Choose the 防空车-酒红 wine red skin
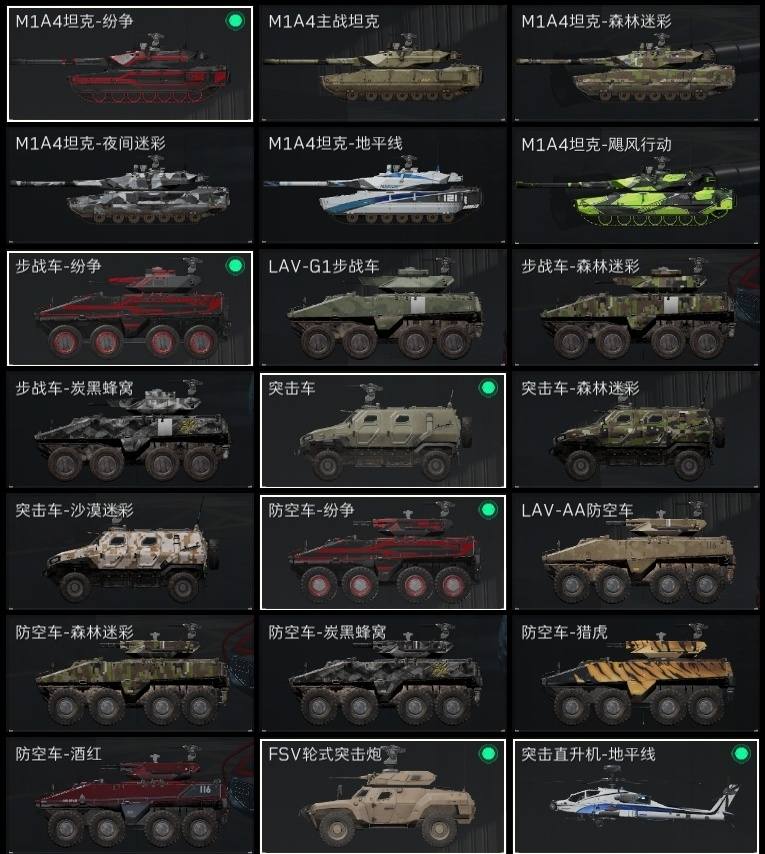This screenshot has height=854, width=765. click(130, 796)
